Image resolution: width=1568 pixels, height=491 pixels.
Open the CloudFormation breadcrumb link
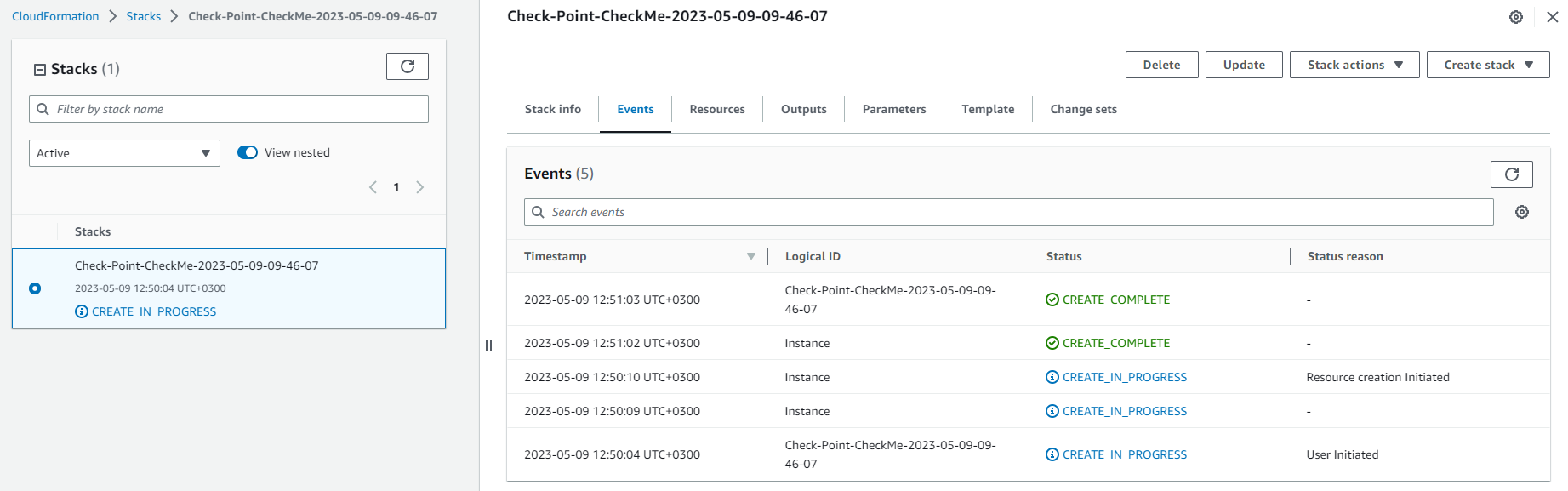[55, 16]
